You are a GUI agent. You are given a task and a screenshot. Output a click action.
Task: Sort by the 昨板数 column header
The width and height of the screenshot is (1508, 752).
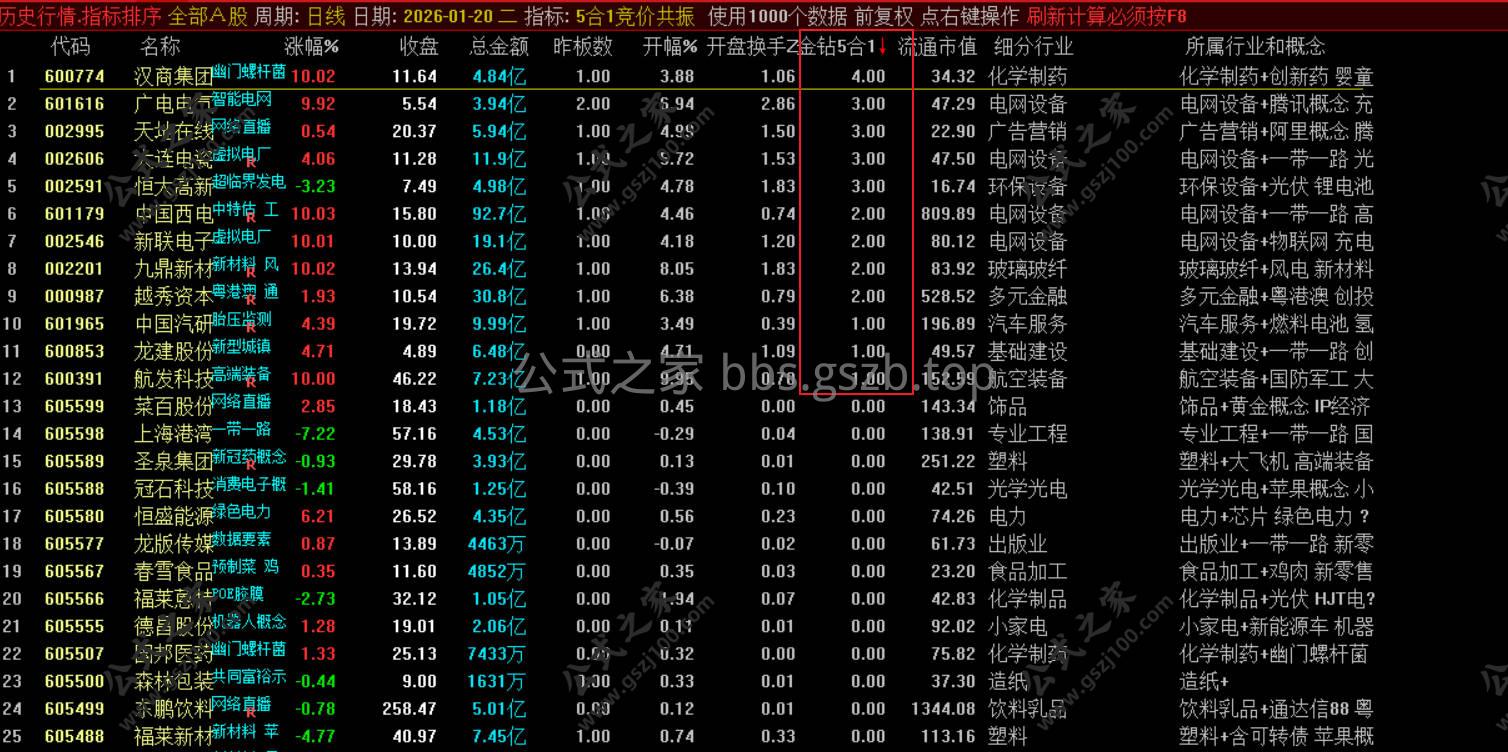(x=582, y=46)
